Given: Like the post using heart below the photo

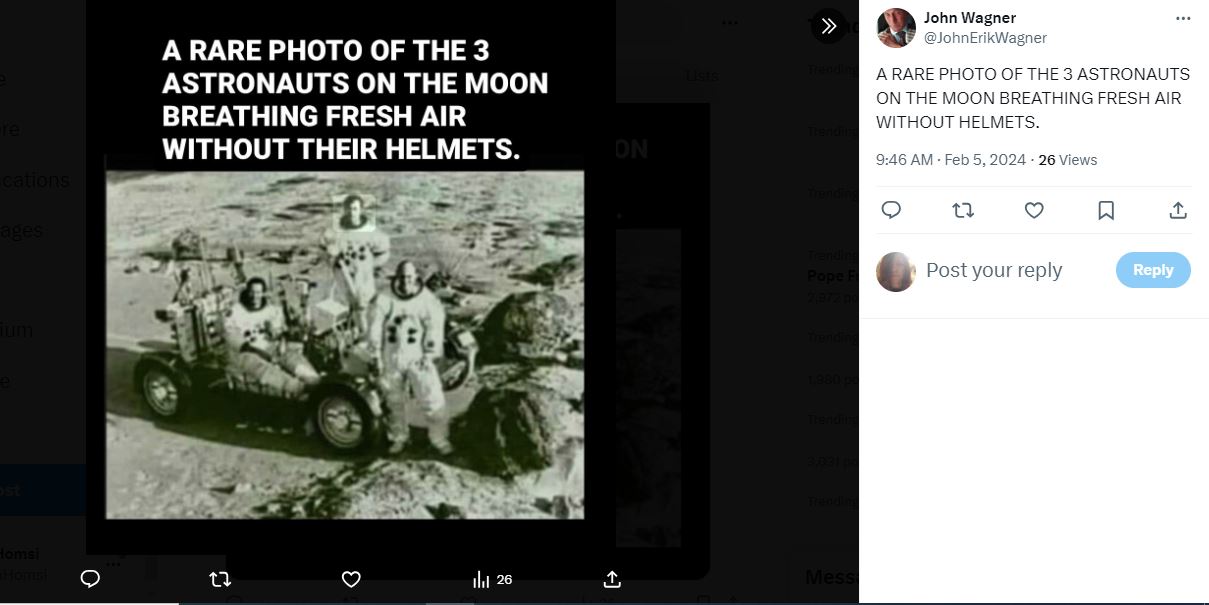Looking at the screenshot, I should point(351,579).
